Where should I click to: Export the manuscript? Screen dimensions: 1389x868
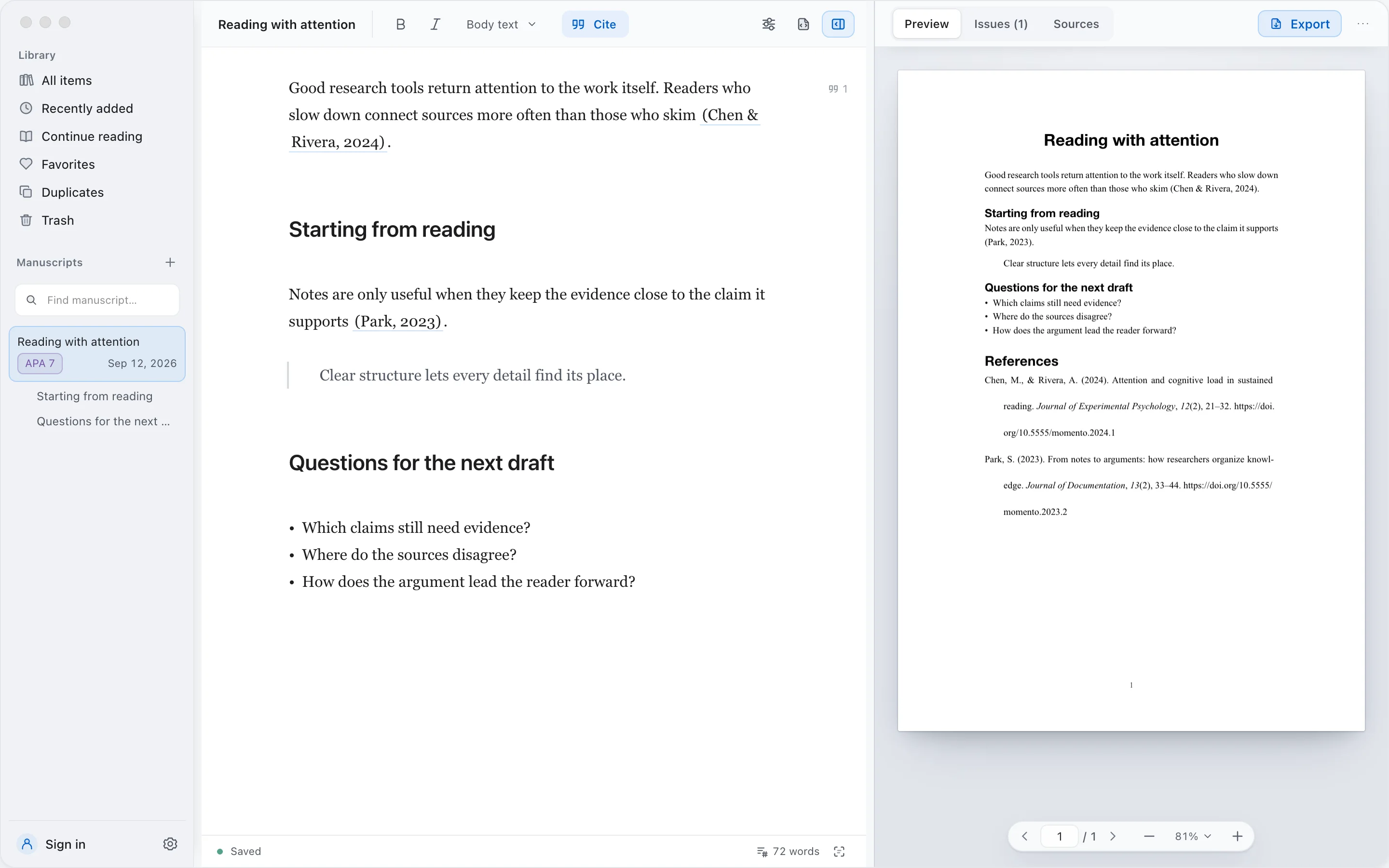1299,24
